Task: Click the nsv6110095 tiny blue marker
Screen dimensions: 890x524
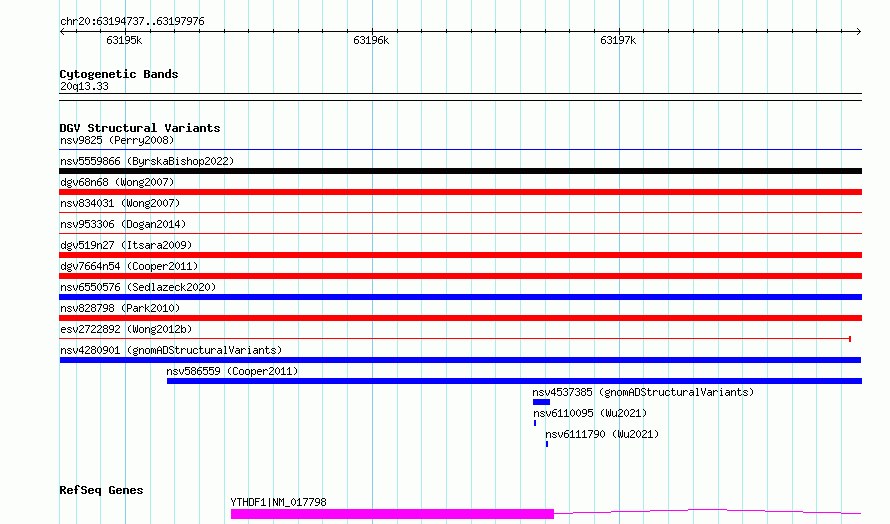Action: pos(535,423)
